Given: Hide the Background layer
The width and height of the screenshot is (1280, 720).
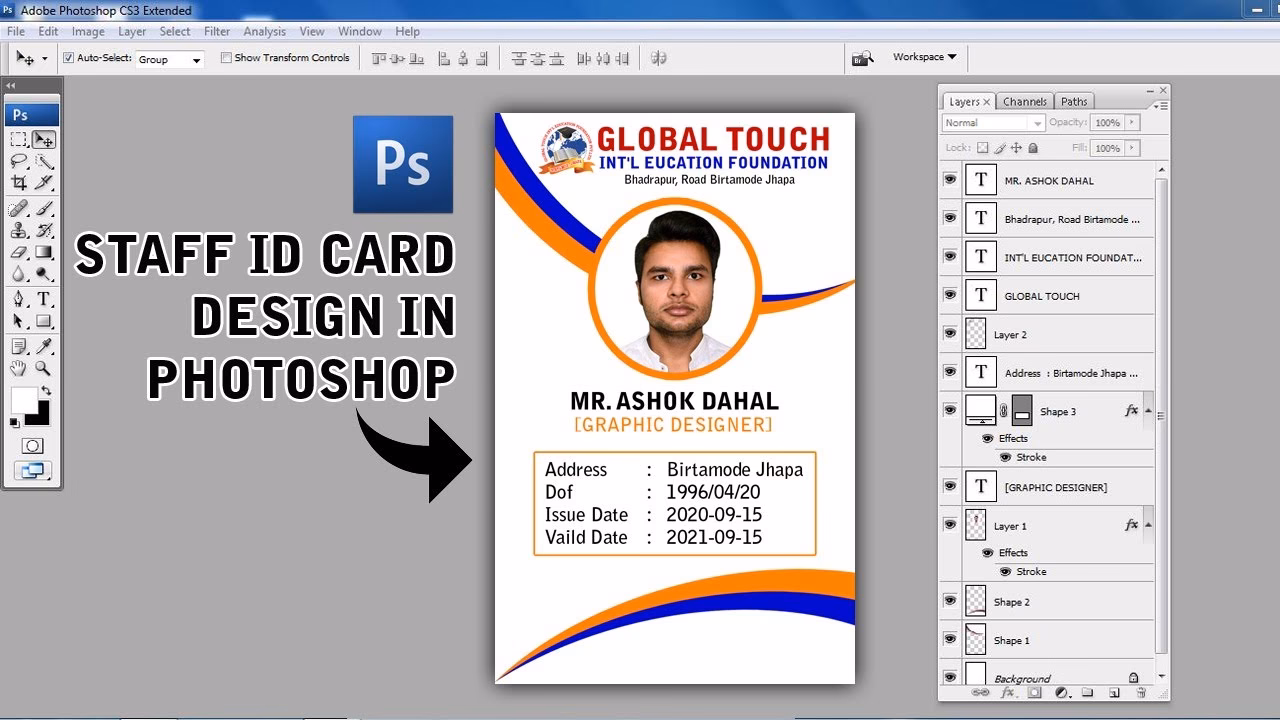Looking at the screenshot, I should [x=950, y=677].
